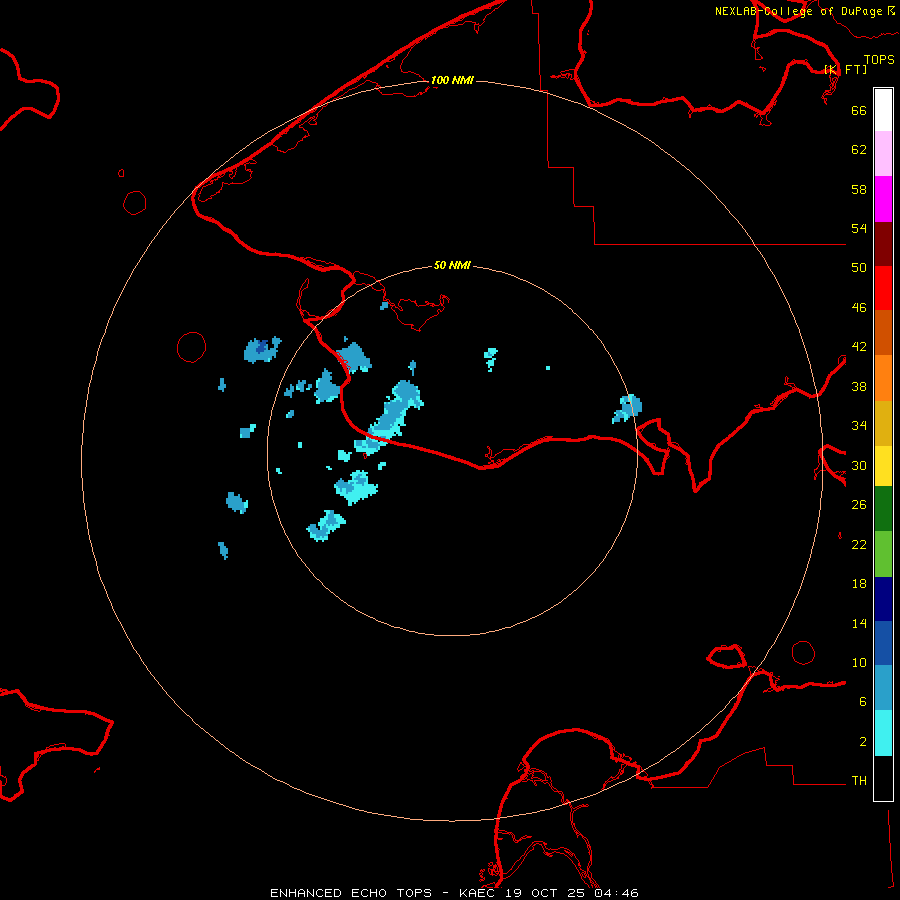Pick the dark orange legend swatch
The width and height of the screenshot is (900, 900).
pyautogui.click(x=883, y=332)
